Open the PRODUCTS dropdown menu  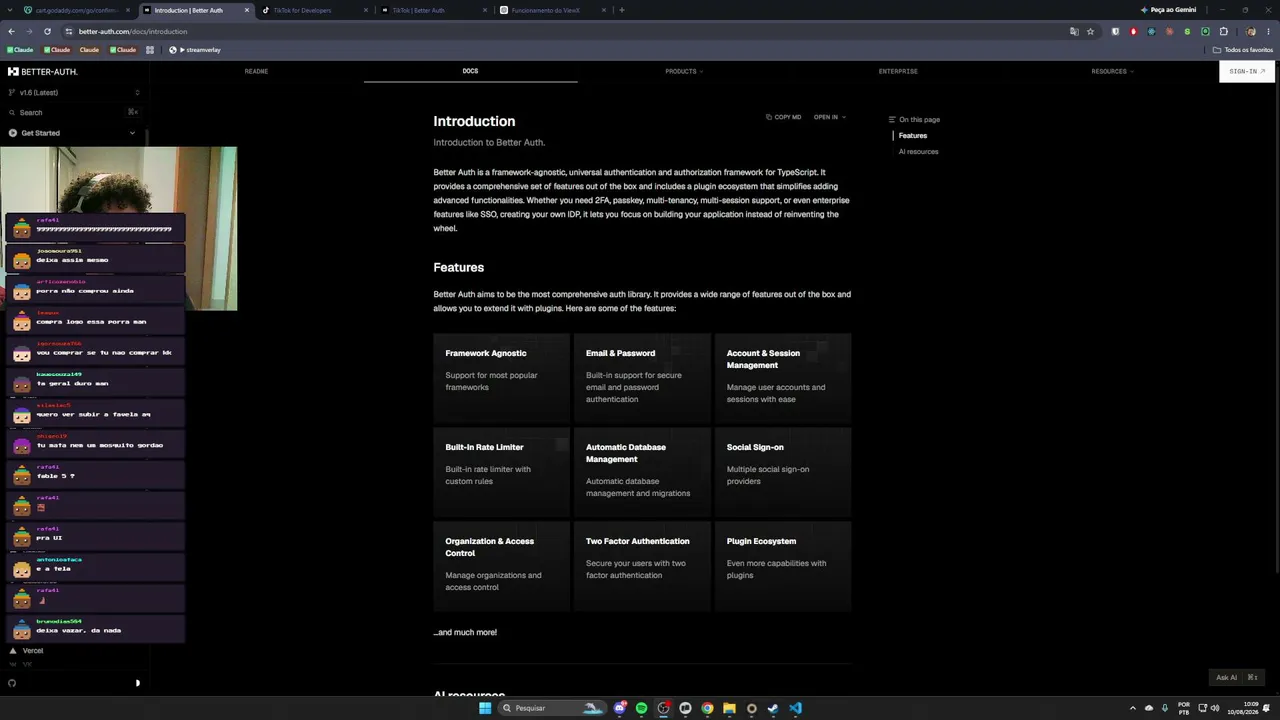pos(684,72)
